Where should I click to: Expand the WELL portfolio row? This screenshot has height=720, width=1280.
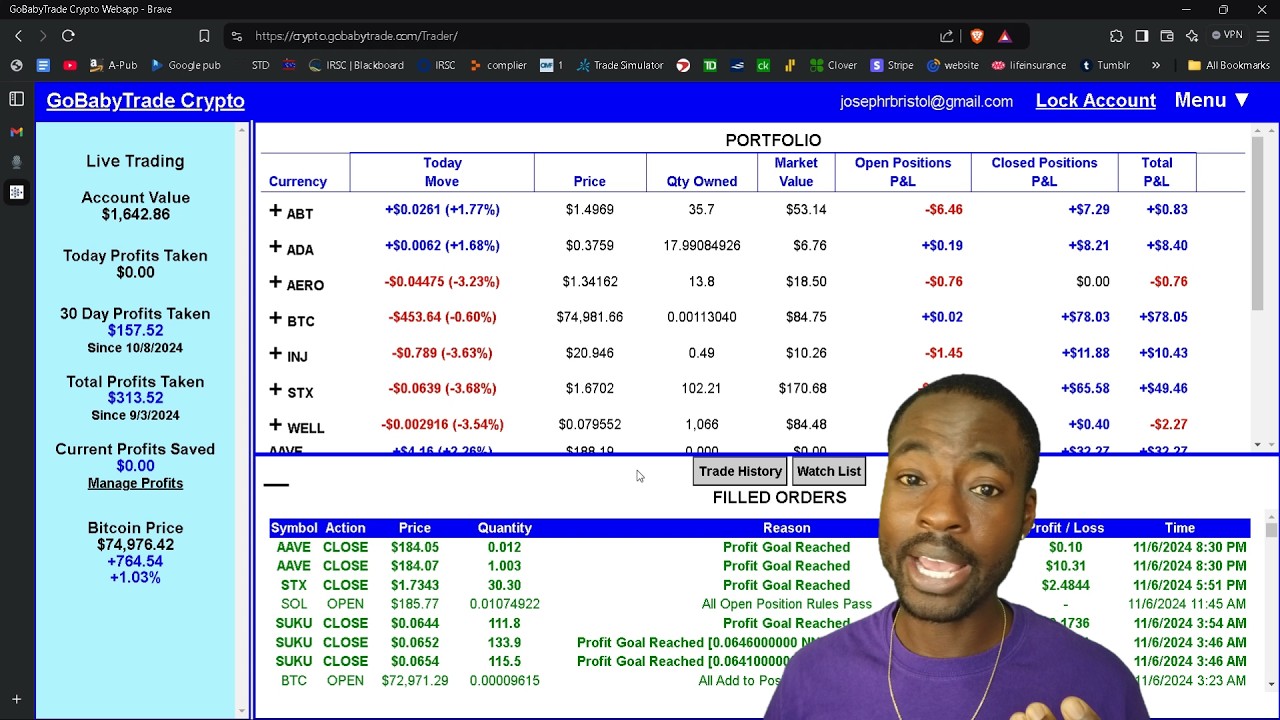(276, 426)
